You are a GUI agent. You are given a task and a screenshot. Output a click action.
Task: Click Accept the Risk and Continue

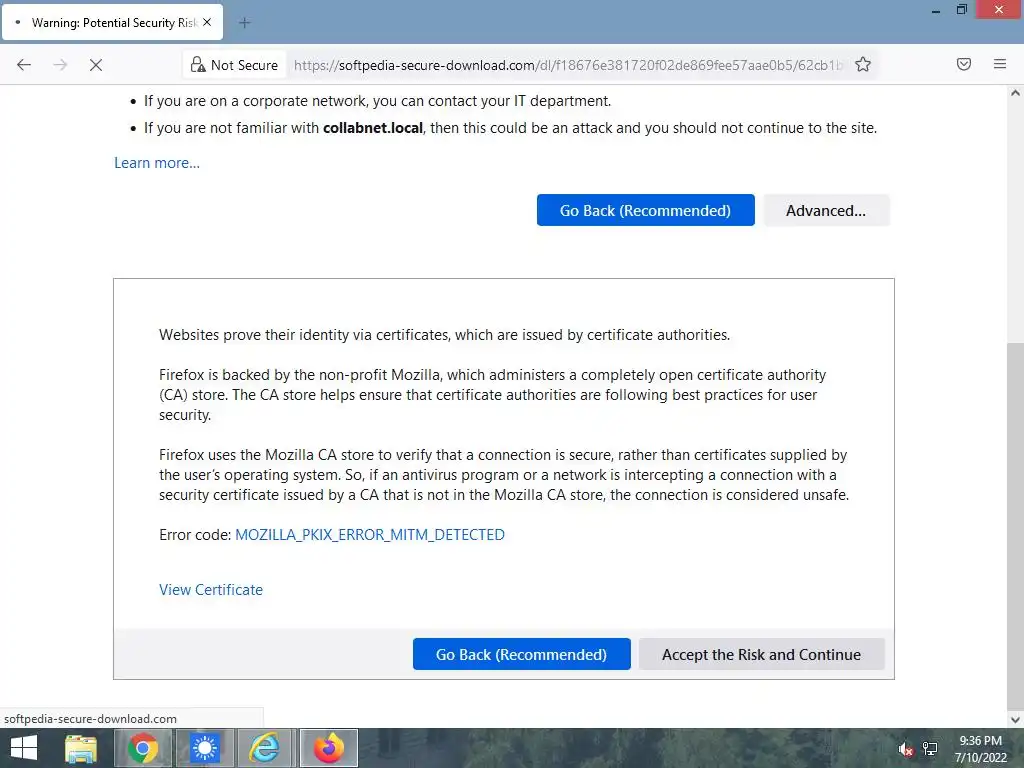[x=761, y=654]
